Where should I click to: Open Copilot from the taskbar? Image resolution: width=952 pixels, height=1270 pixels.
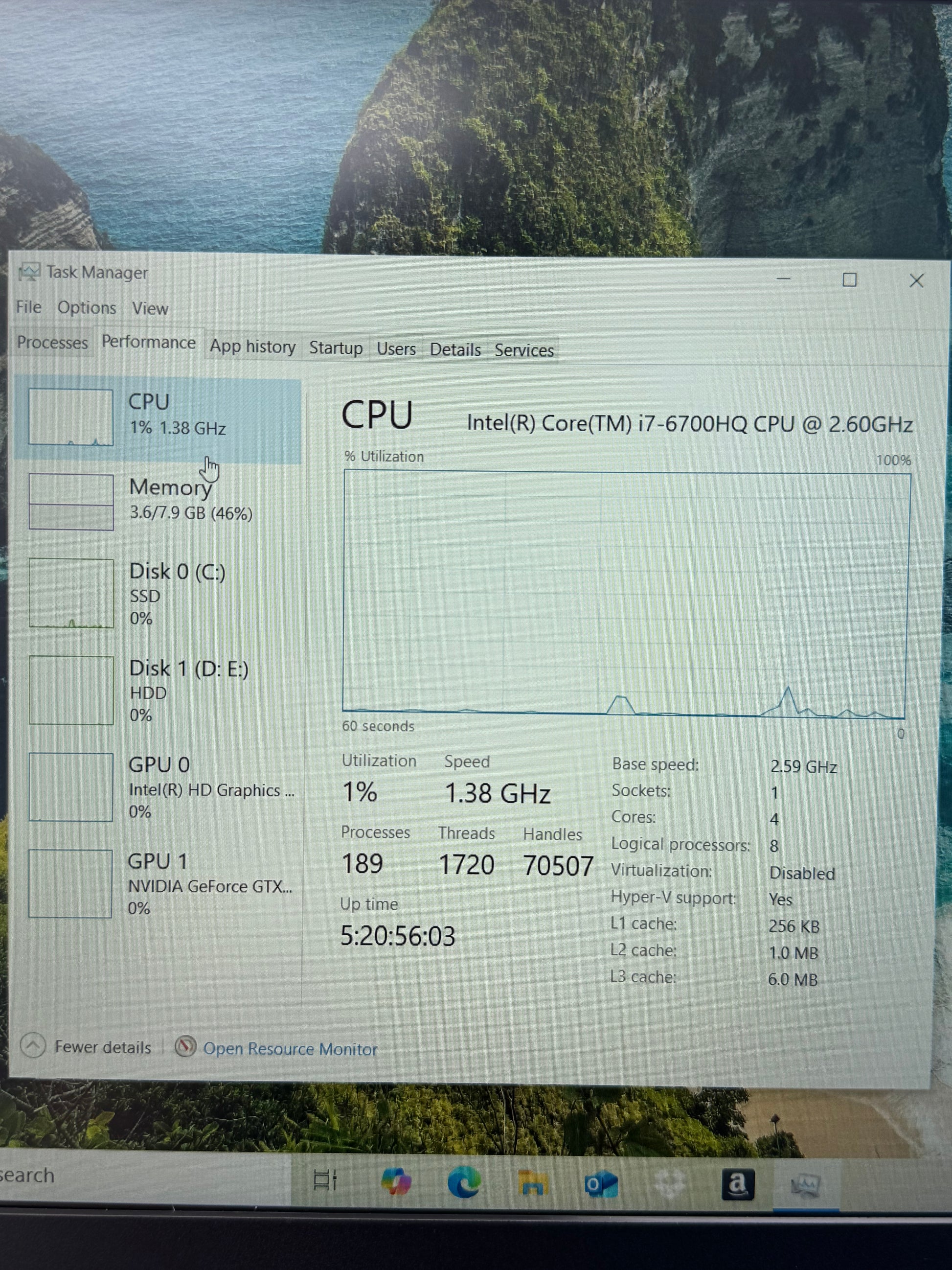coord(396,1182)
